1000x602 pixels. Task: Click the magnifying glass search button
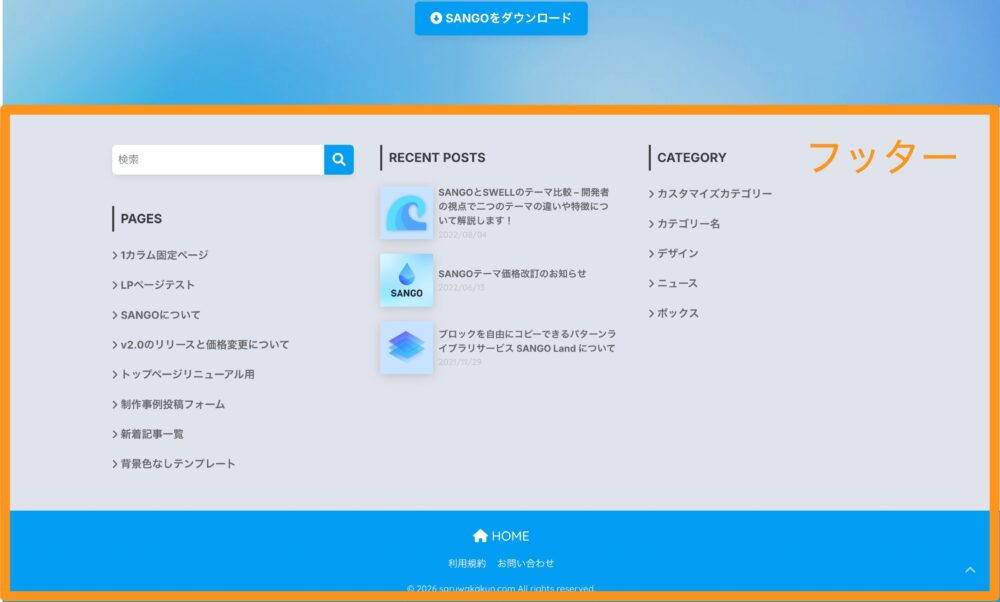pyautogui.click(x=339, y=160)
